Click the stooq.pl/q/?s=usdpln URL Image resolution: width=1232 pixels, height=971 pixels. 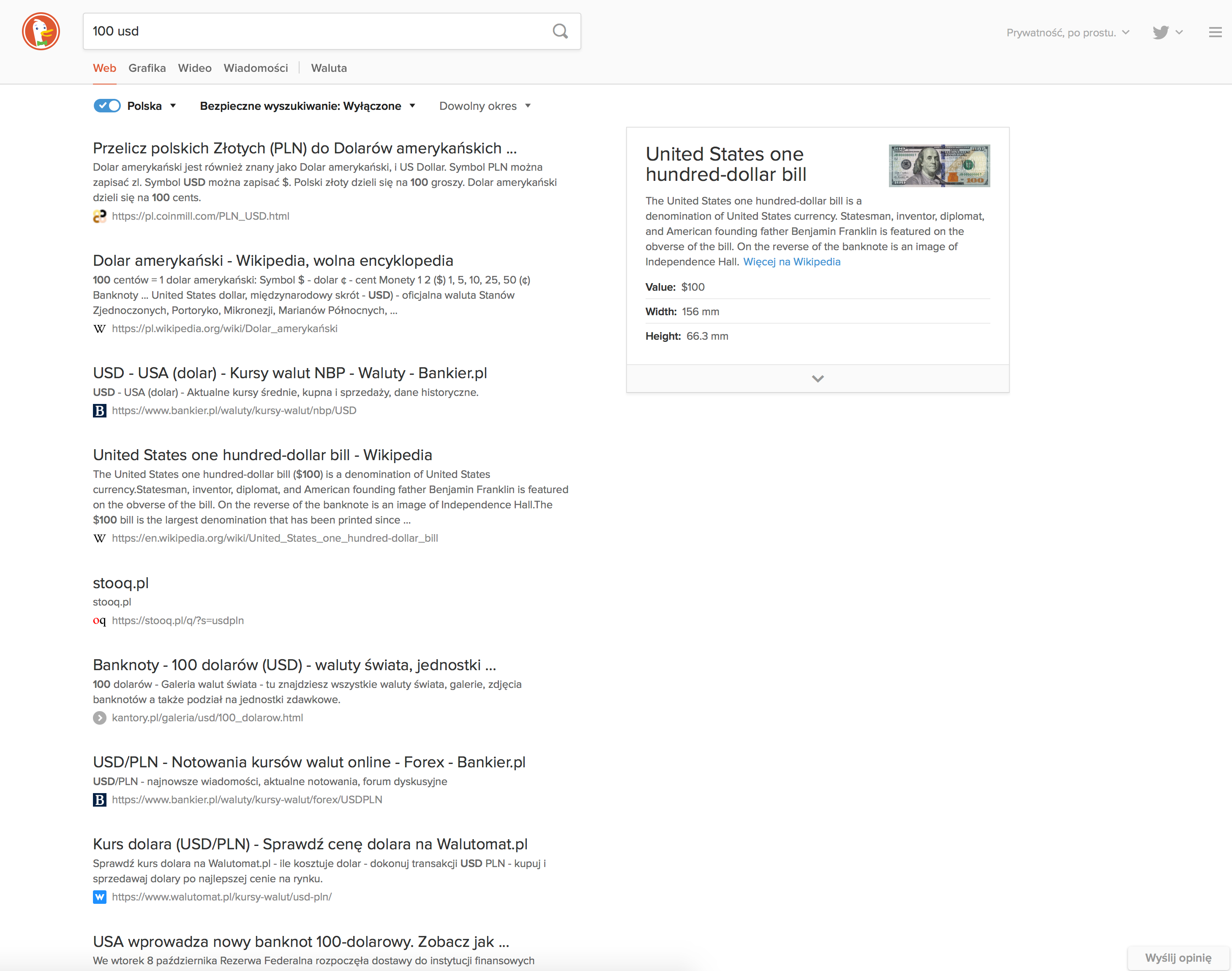coord(177,620)
